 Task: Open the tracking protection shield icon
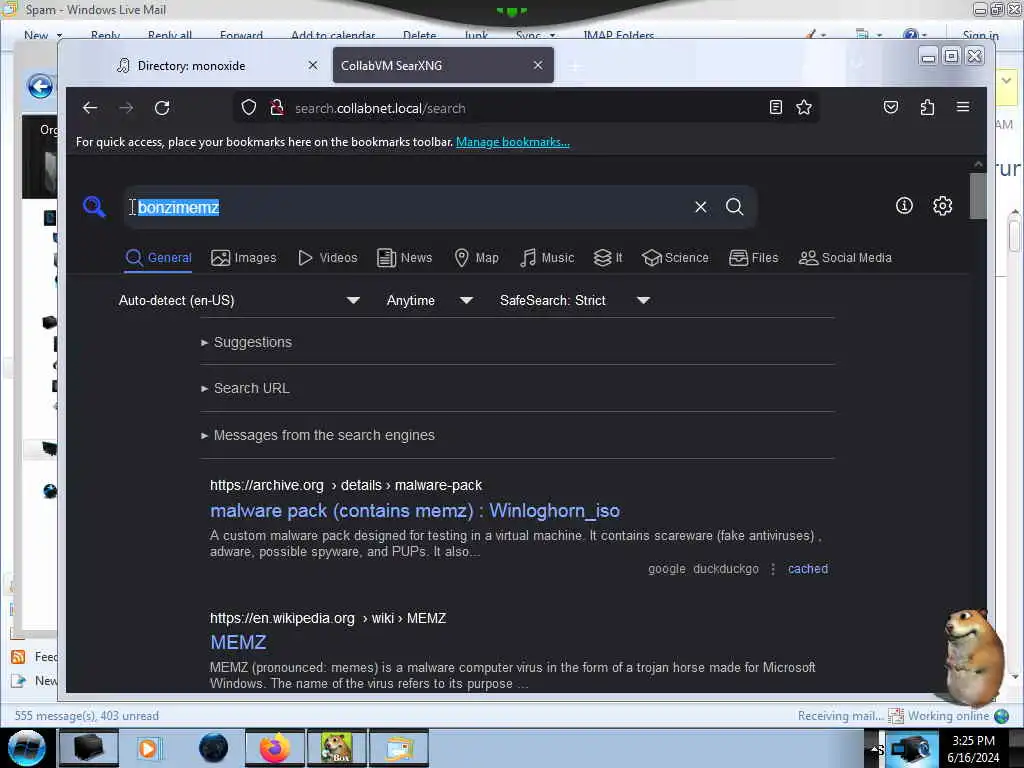pyautogui.click(x=249, y=108)
